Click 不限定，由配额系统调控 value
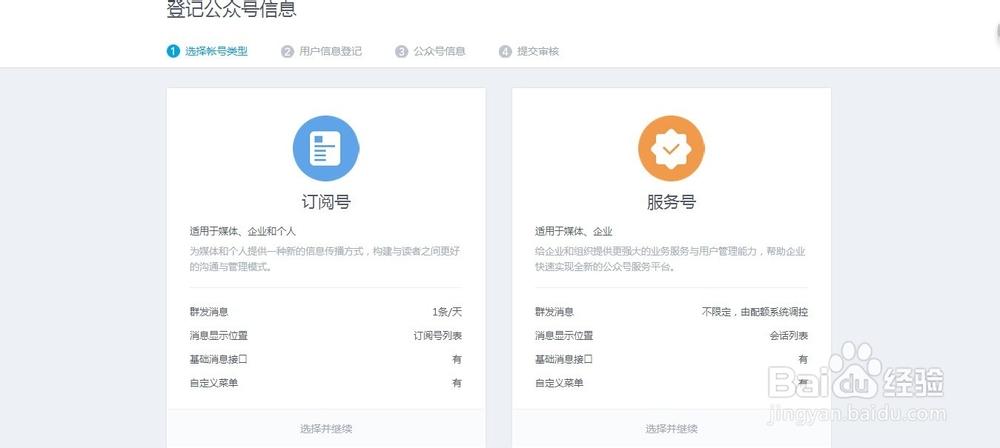Image resolution: width=1000 pixels, height=448 pixels. (x=754, y=312)
